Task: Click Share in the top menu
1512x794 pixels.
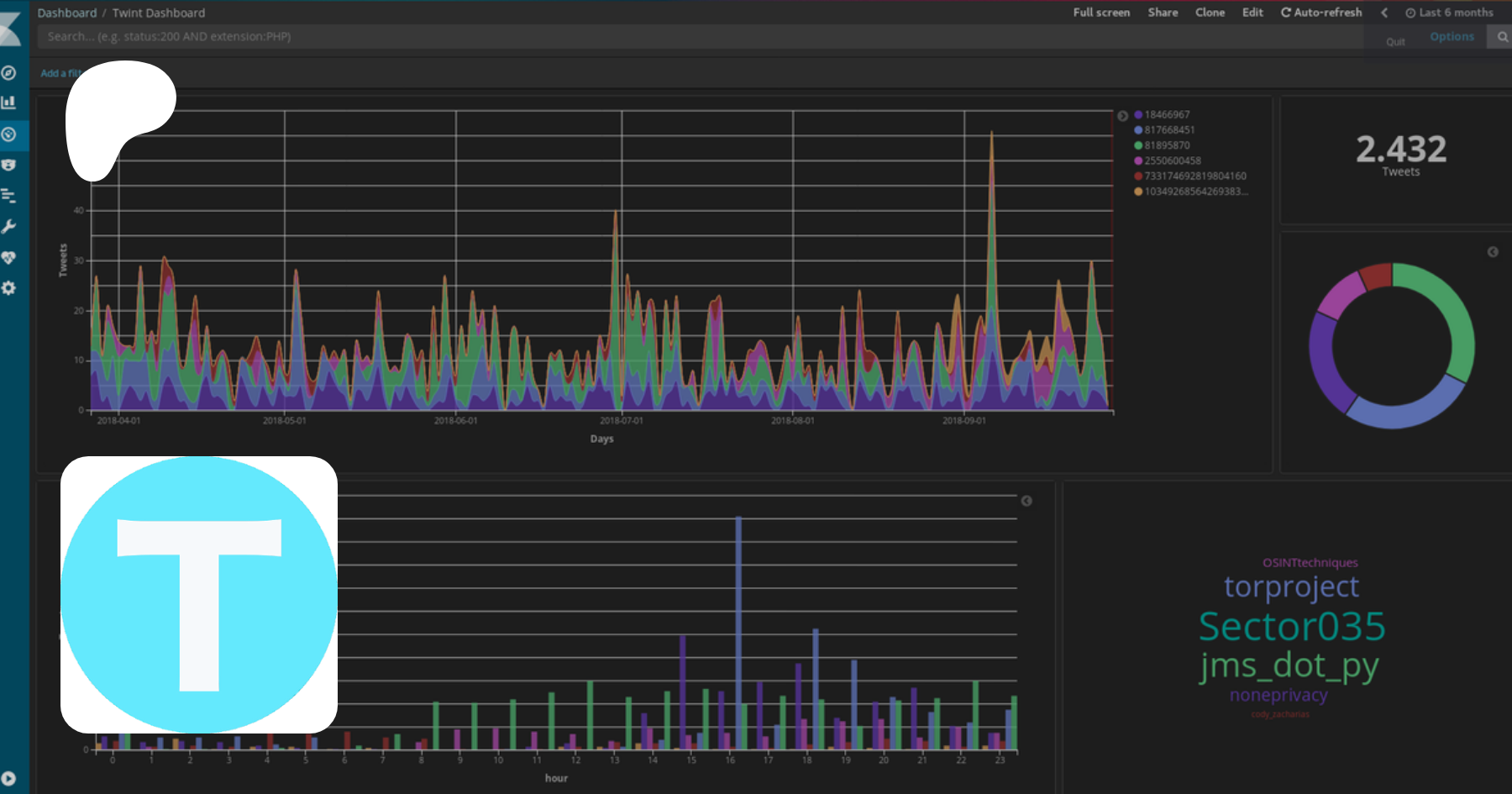Action: click(1163, 13)
